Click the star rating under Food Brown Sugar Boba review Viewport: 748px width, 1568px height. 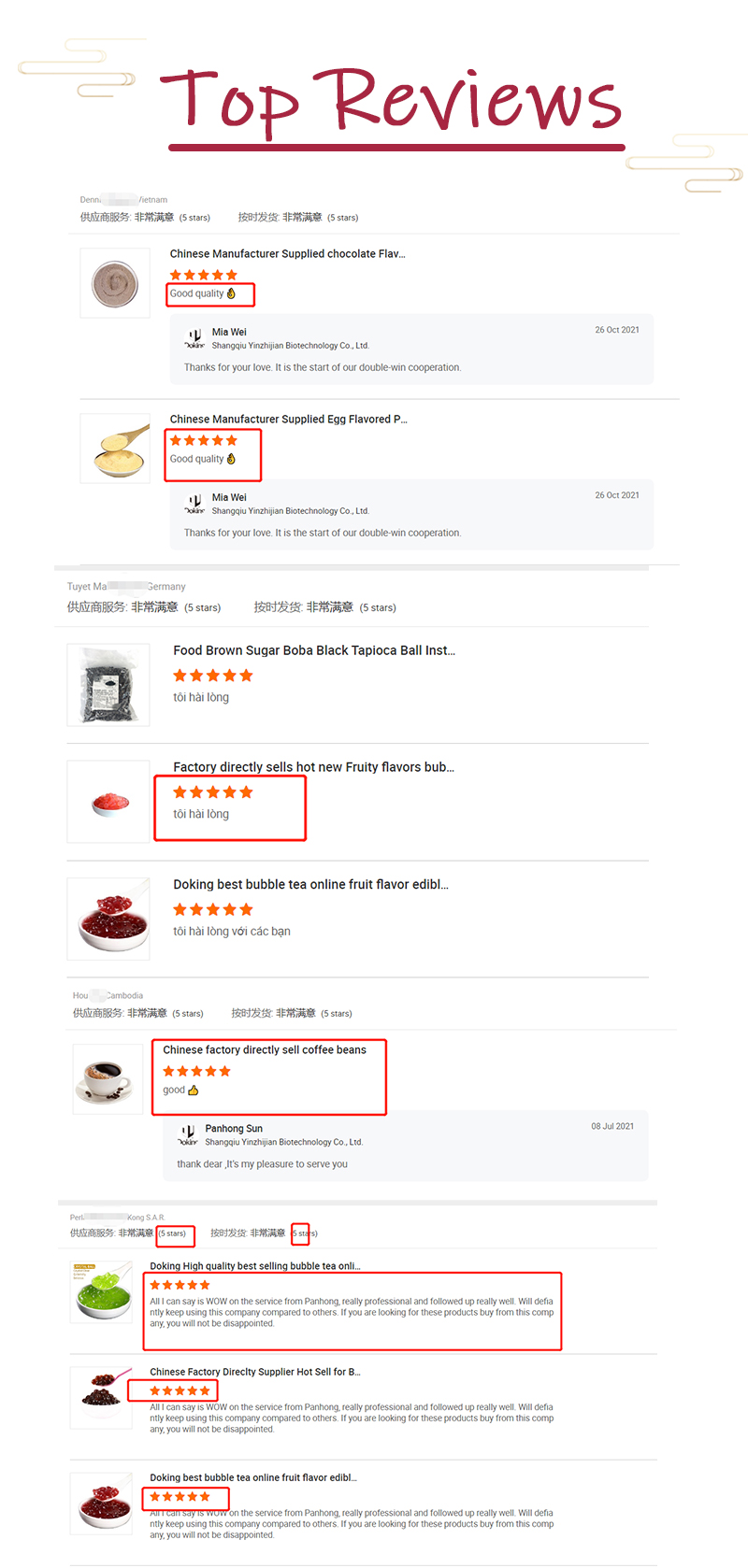212,674
